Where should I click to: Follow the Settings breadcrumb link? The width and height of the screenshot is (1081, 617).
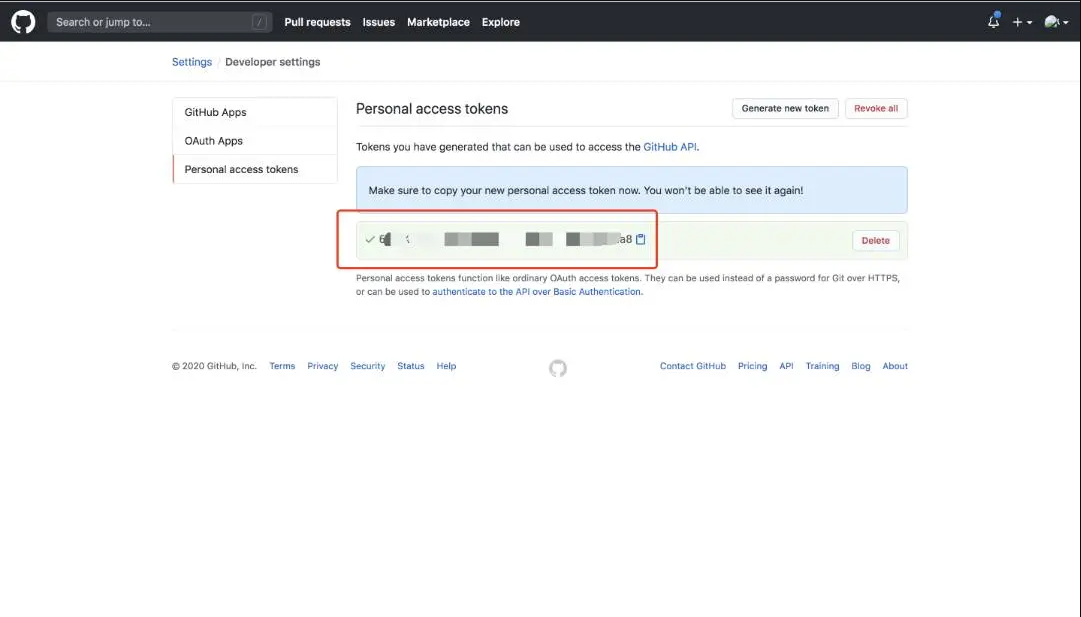coord(192,62)
